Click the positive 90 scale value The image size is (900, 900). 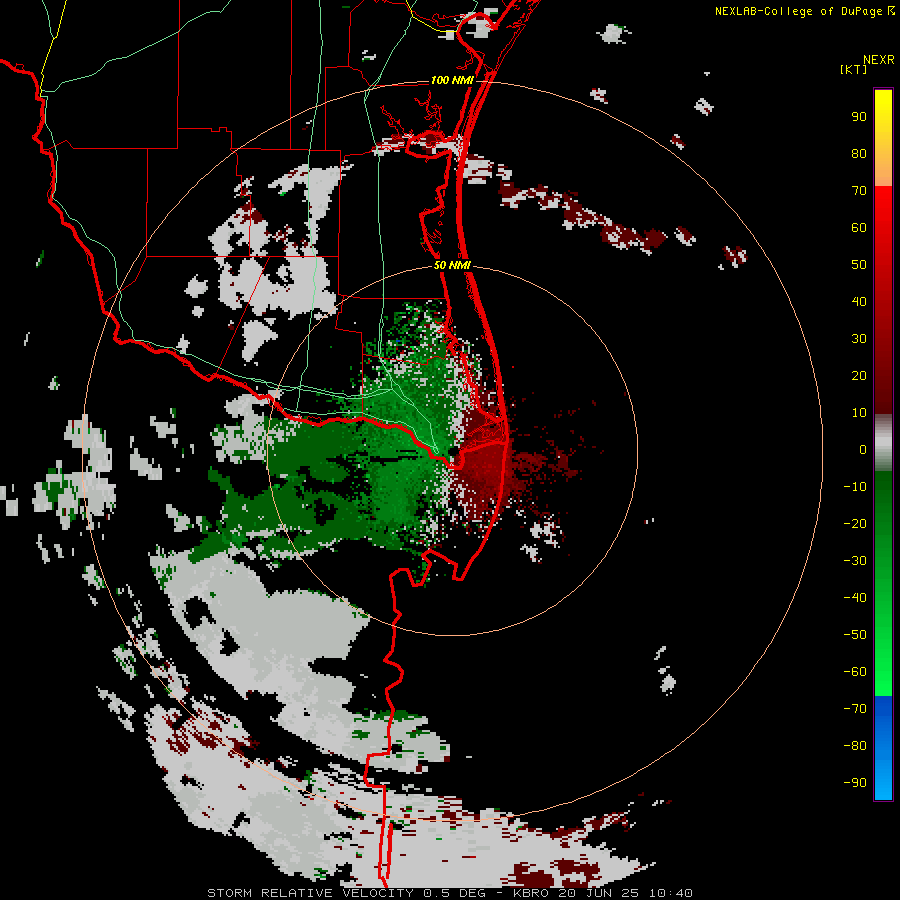tap(859, 117)
